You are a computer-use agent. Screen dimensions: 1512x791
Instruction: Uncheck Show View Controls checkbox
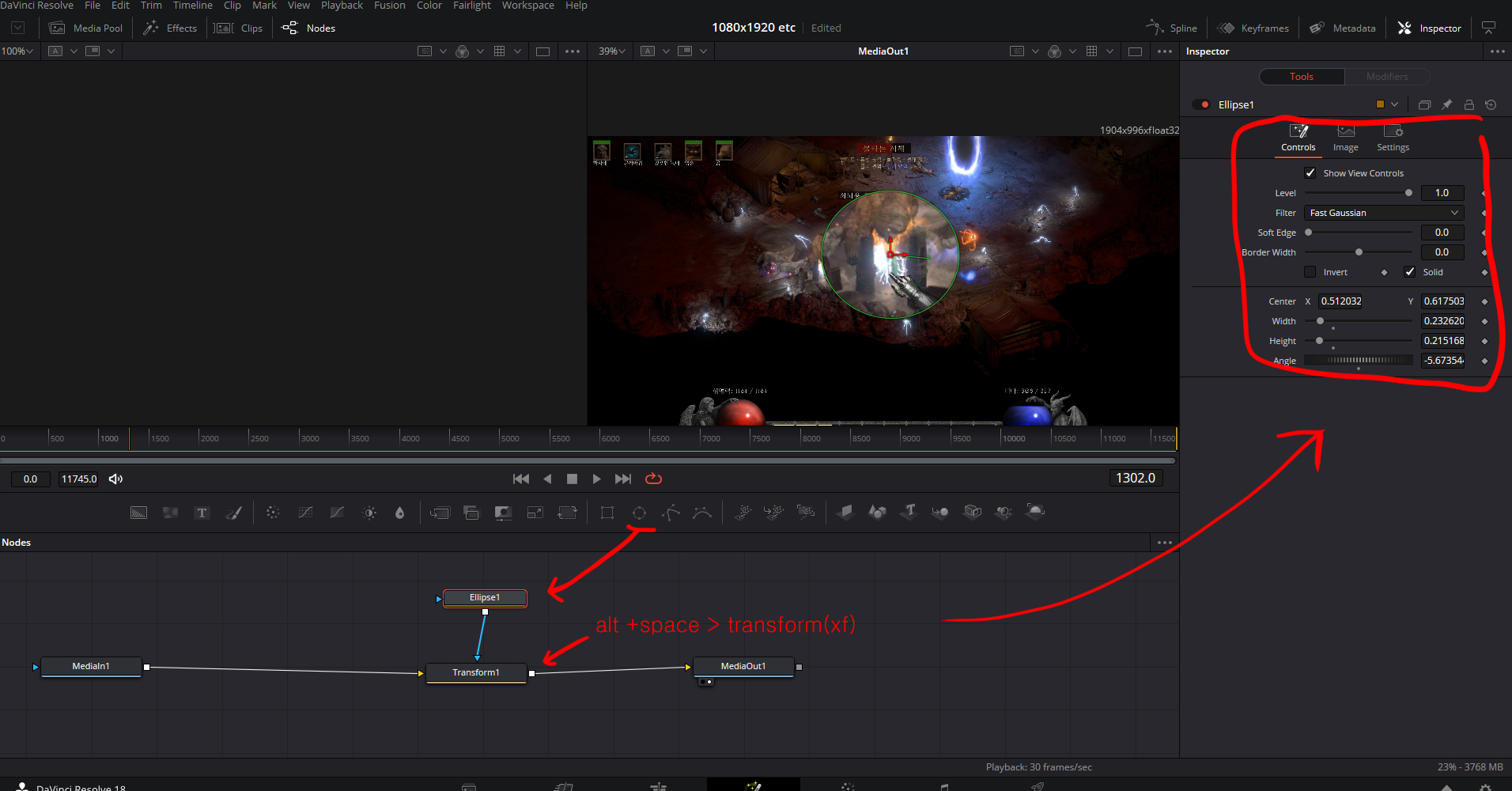(x=1310, y=172)
